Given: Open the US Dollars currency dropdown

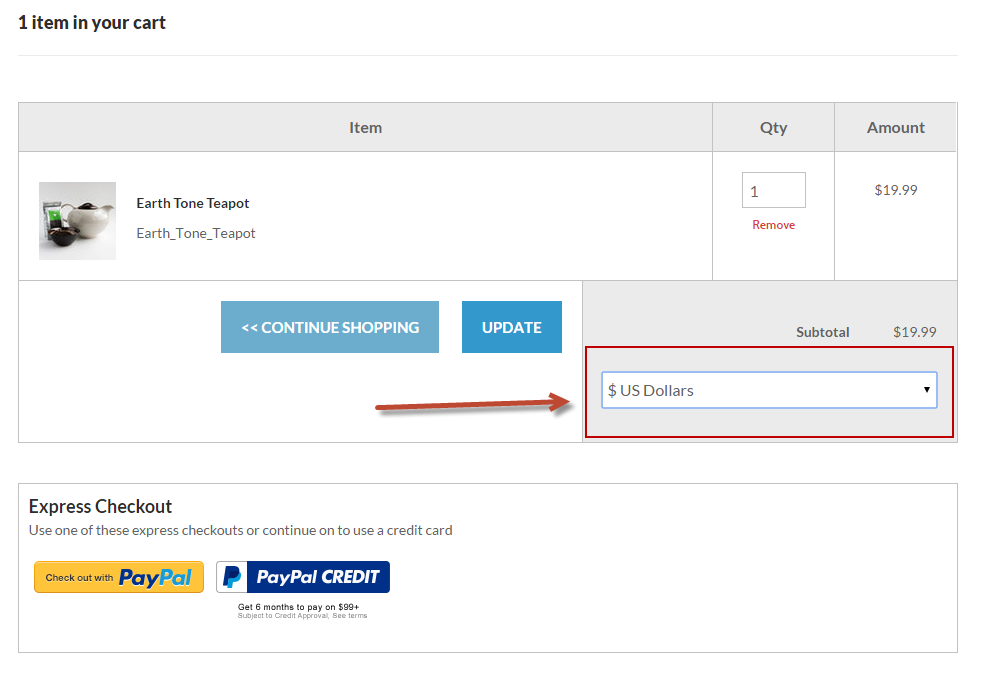Looking at the screenshot, I should click(x=769, y=390).
